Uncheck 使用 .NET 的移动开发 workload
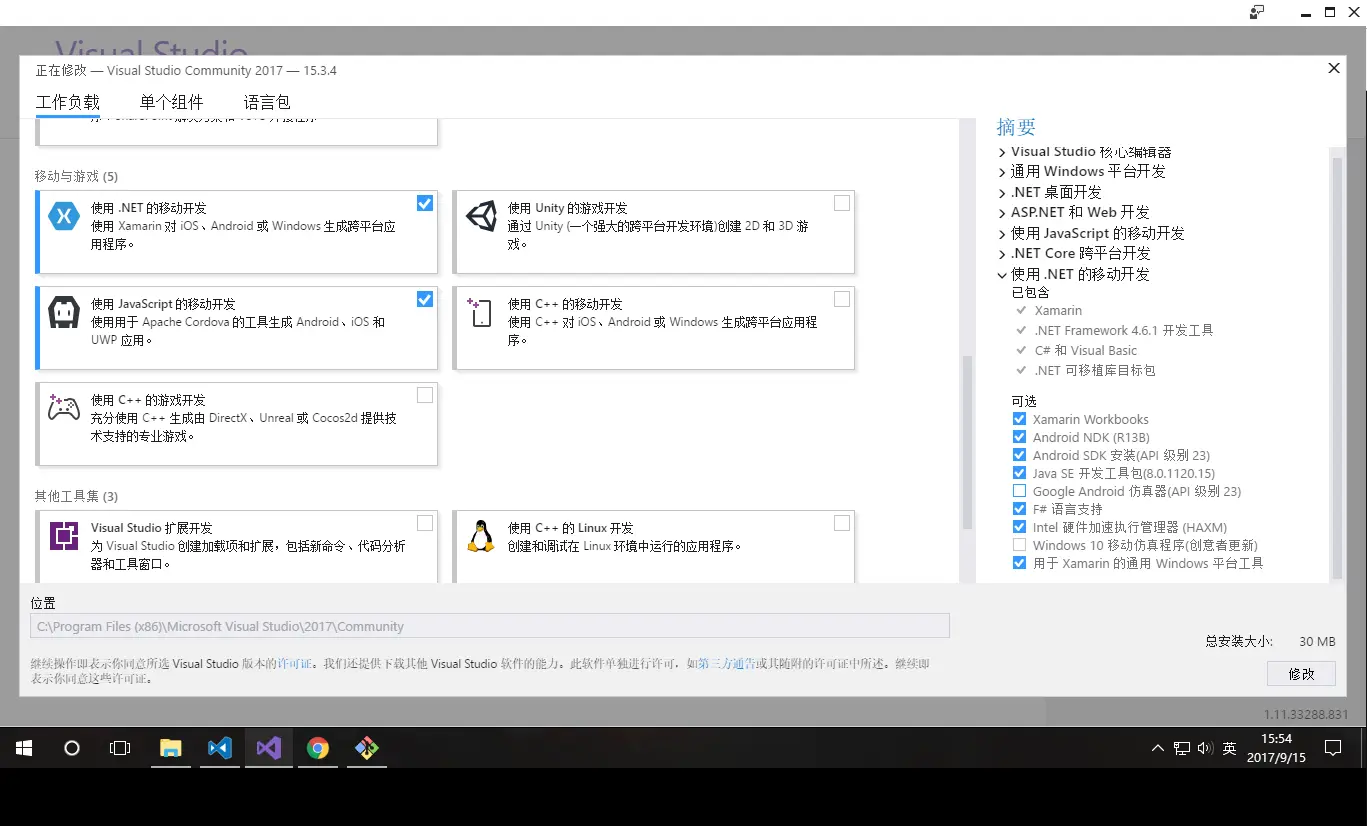1367x826 pixels. click(424, 202)
